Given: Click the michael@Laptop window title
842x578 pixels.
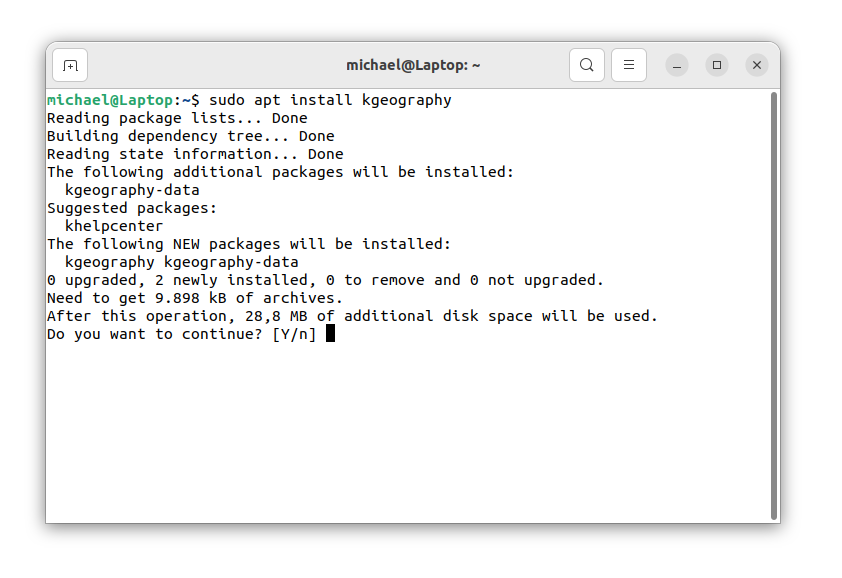Looking at the screenshot, I should [413, 65].
